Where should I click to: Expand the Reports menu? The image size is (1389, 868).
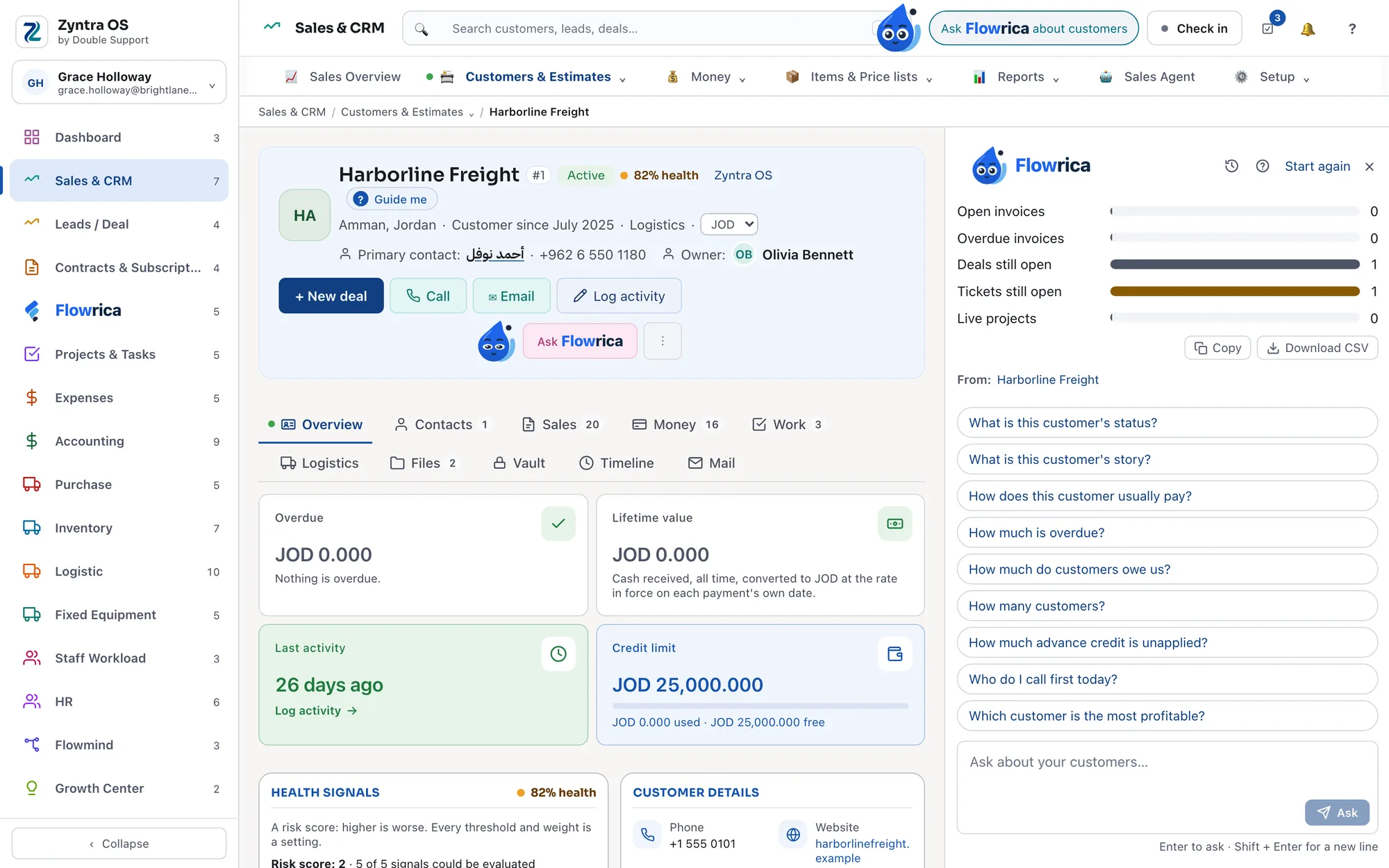pos(1056,79)
